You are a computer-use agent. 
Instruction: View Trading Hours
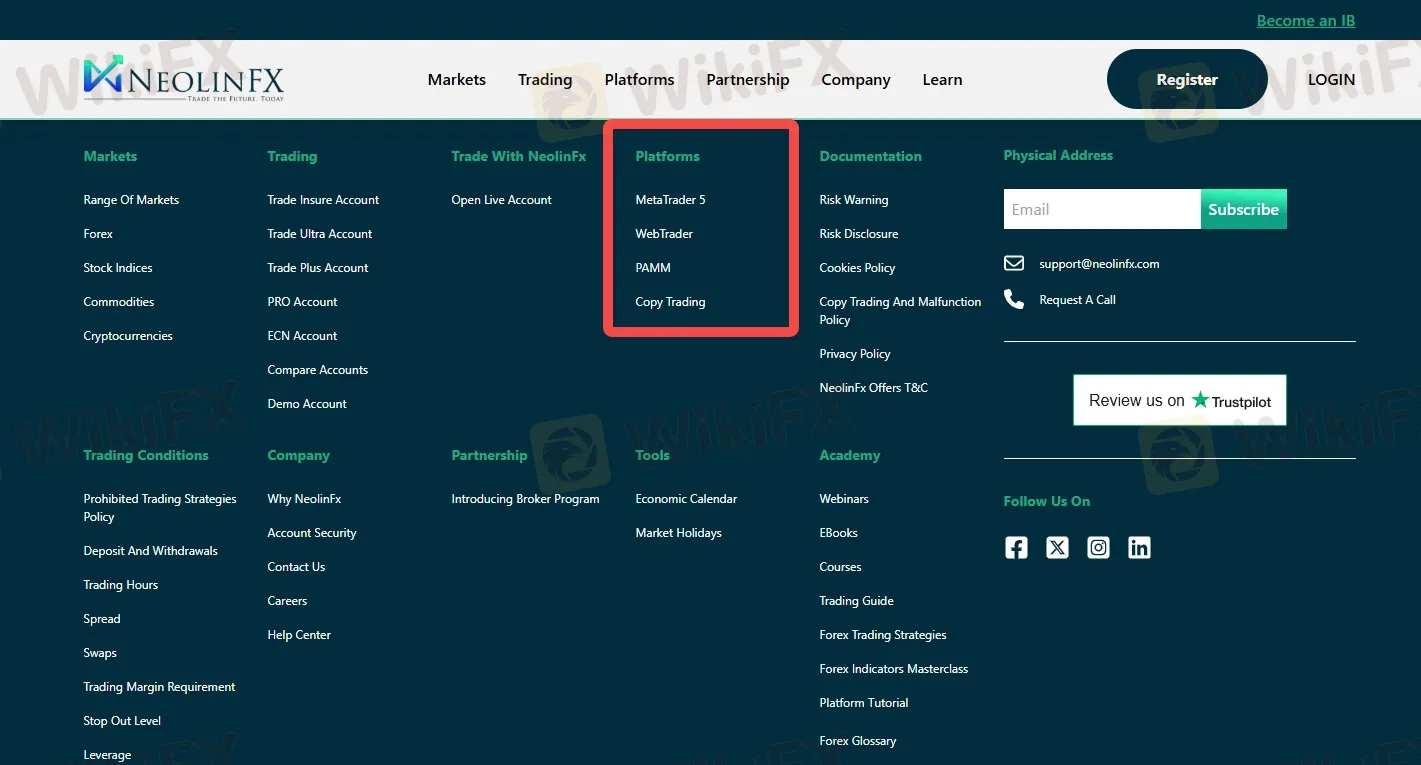click(121, 585)
